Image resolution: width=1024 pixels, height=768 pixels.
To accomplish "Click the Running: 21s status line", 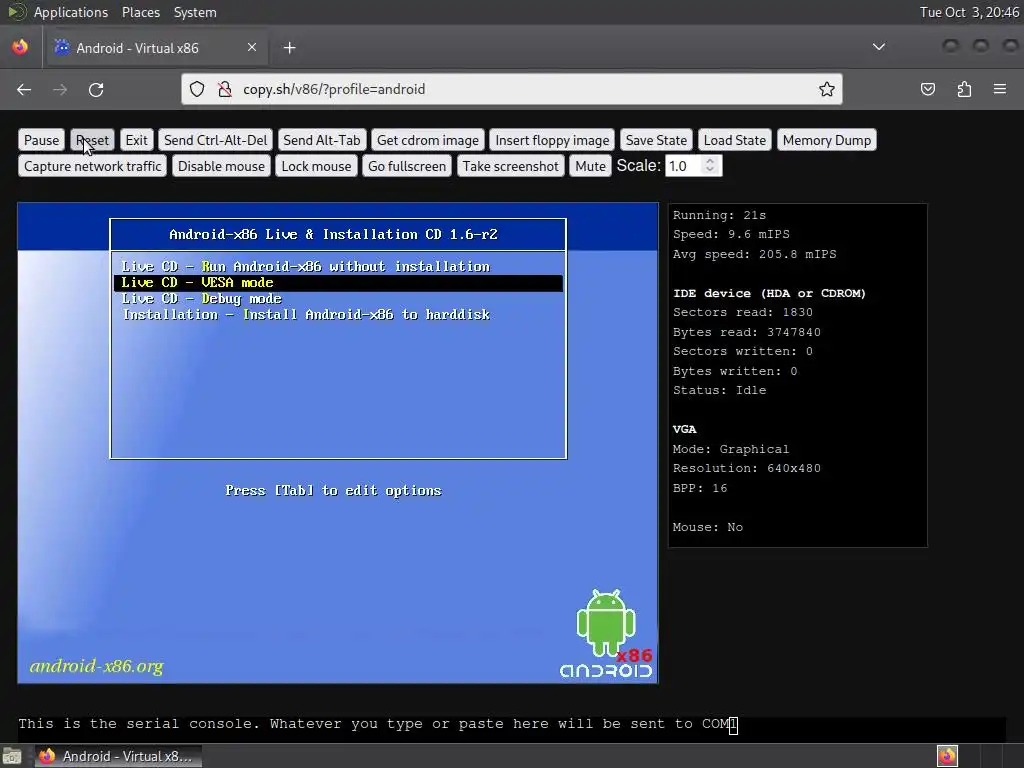I will pyautogui.click(x=720, y=215).
